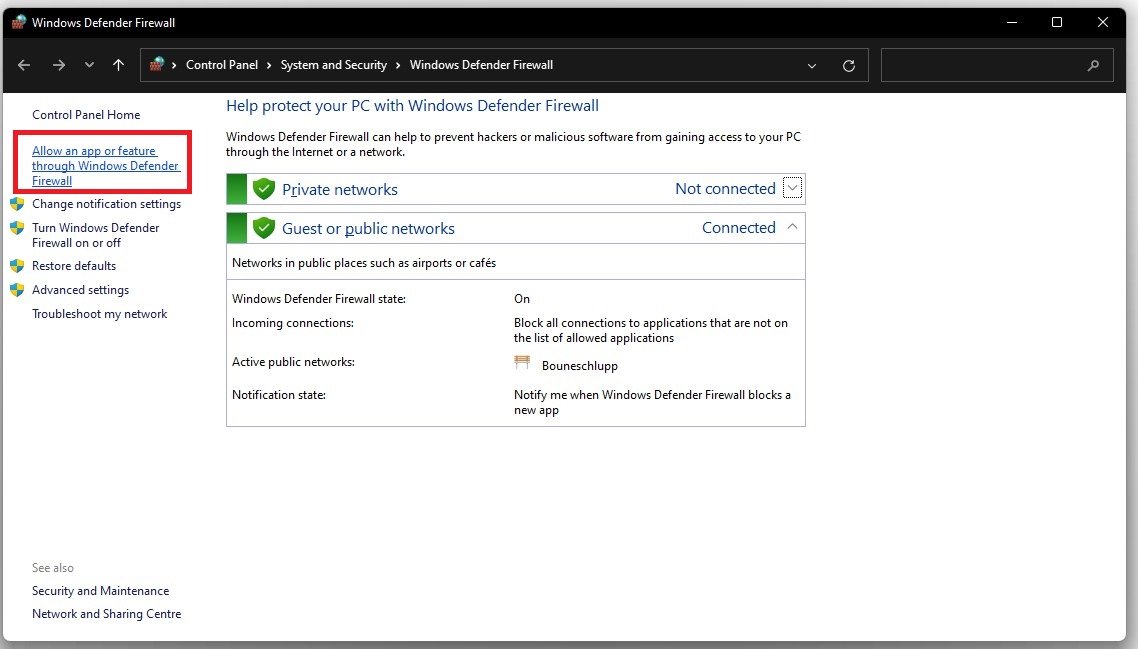Minimize the Windows Defender Firewall window
Viewport: 1138px width, 649px height.
1012,23
